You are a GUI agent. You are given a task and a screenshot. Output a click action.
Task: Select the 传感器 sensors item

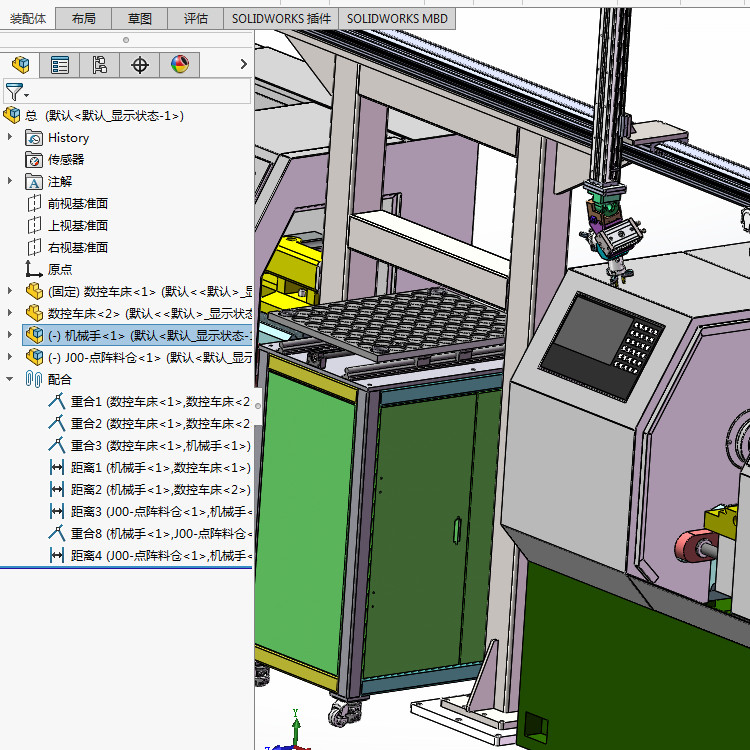(66, 160)
